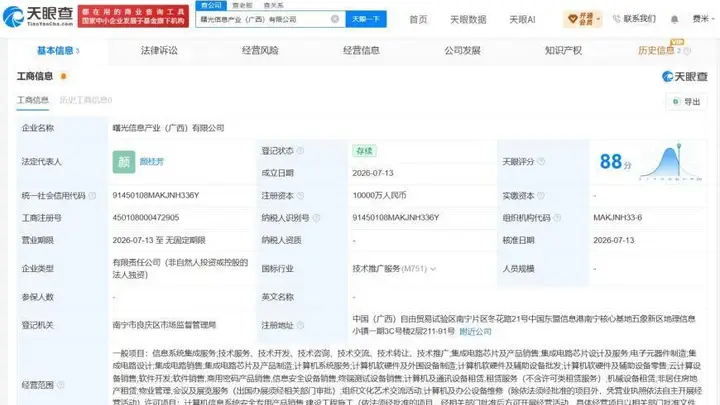Select the 工商信息 sub-tab

point(33,100)
